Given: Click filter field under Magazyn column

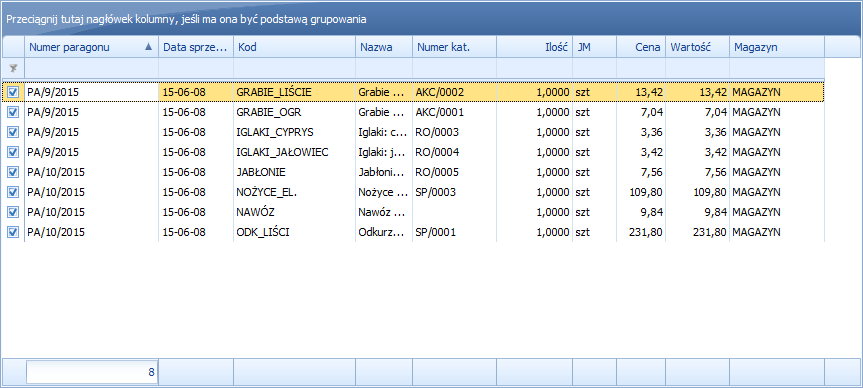Looking at the screenshot, I should tap(777, 68).
